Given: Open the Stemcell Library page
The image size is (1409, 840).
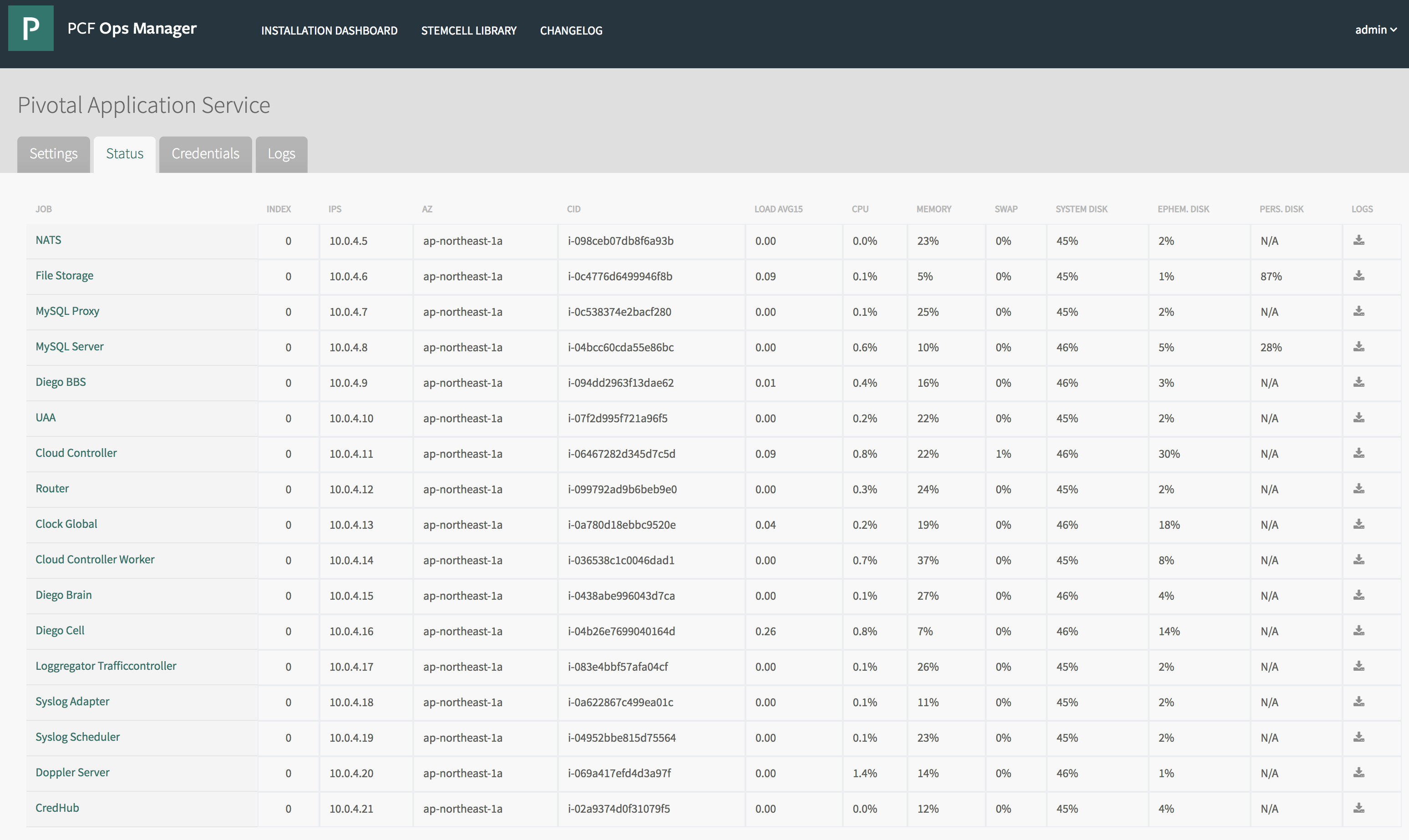Looking at the screenshot, I should (x=468, y=30).
